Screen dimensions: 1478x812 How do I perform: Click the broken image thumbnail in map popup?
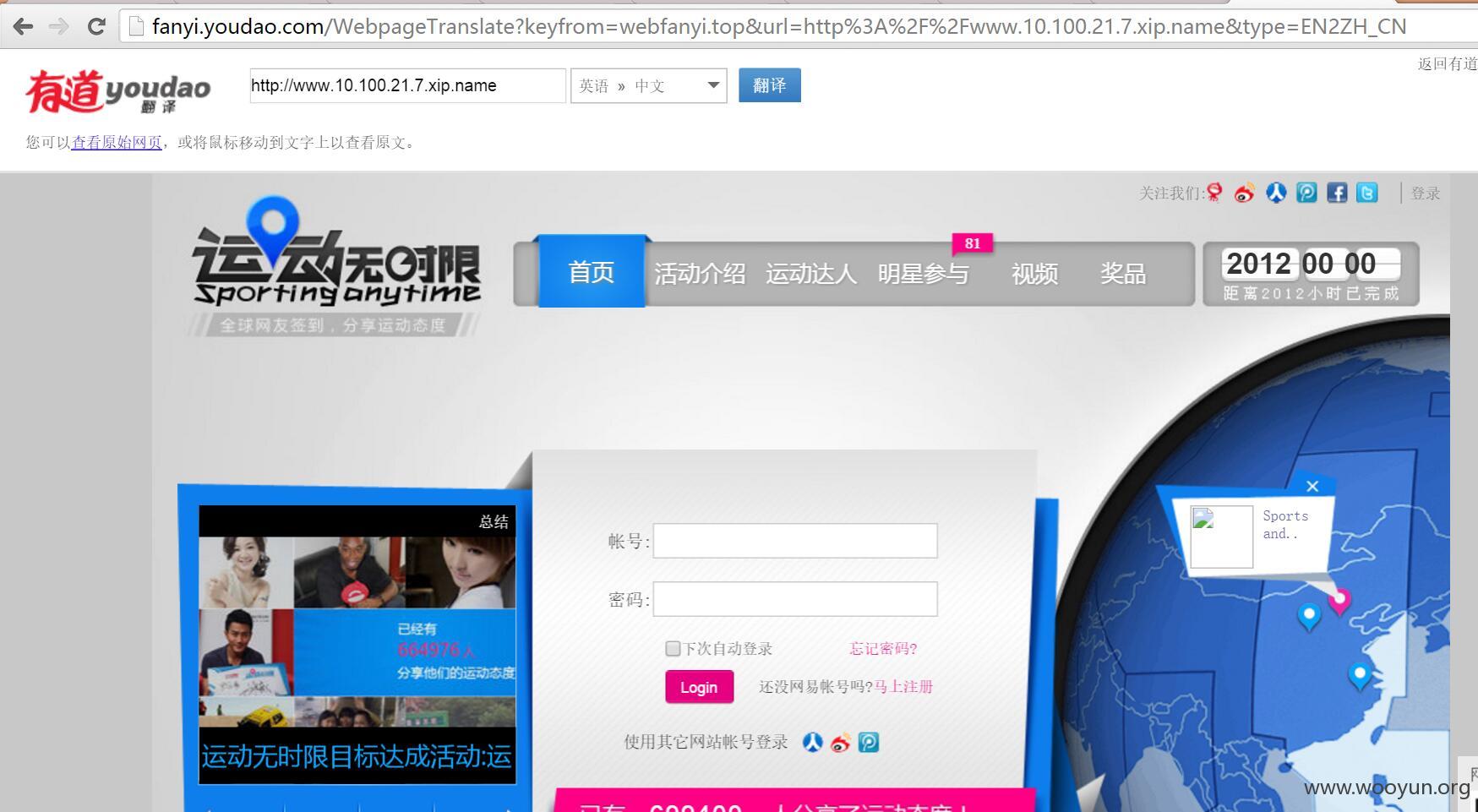click(x=1221, y=537)
